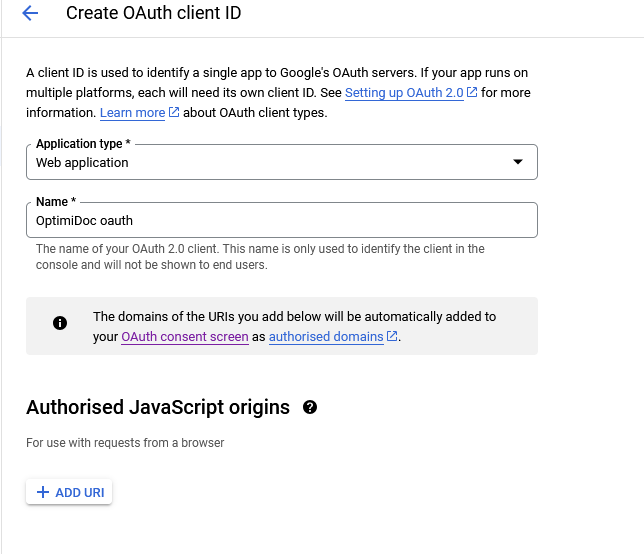The width and height of the screenshot is (644, 554).
Task: Click external-link icon after Setting up OAuth 2.0
Action: (x=472, y=92)
